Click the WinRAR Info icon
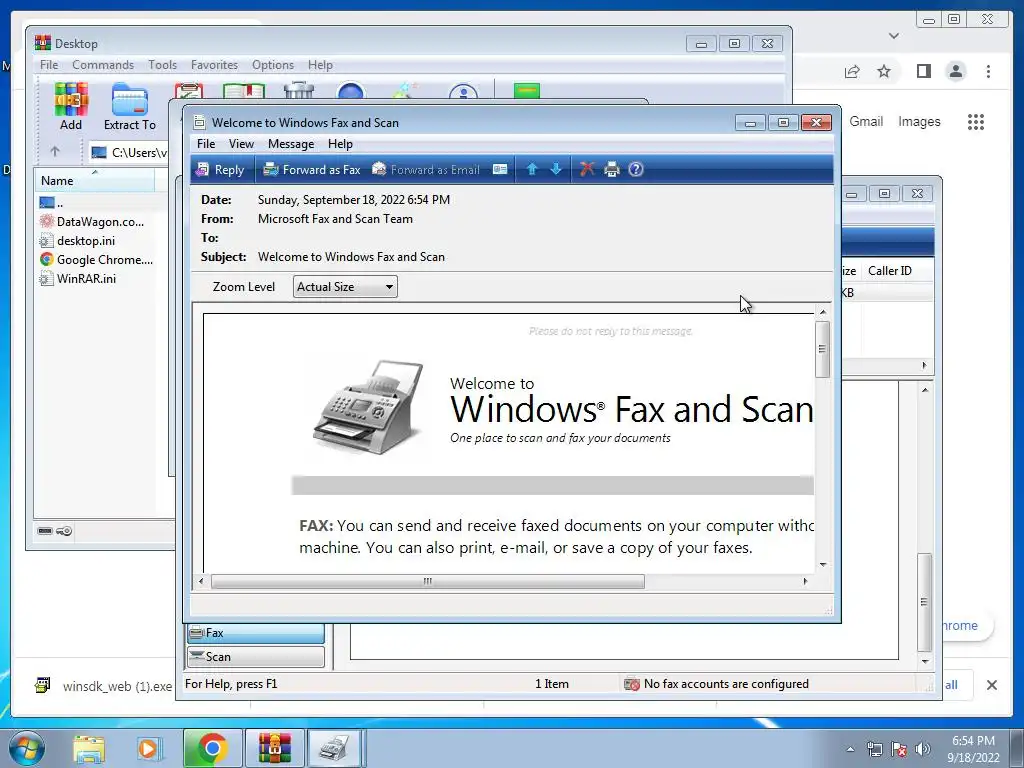The height and width of the screenshot is (768, 1024). (x=463, y=91)
